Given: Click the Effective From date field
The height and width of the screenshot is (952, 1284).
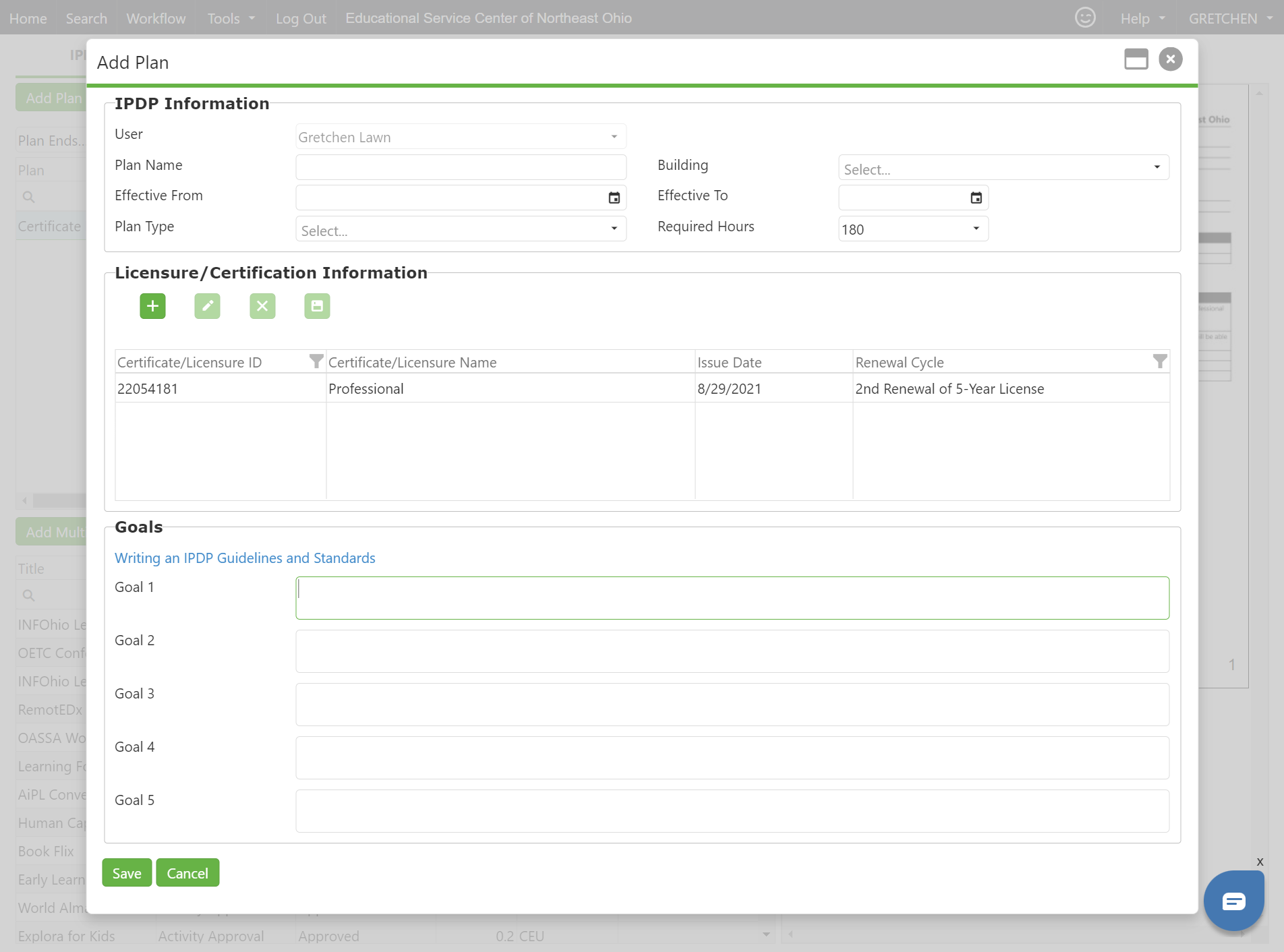Looking at the screenshot, I should 461,198.
